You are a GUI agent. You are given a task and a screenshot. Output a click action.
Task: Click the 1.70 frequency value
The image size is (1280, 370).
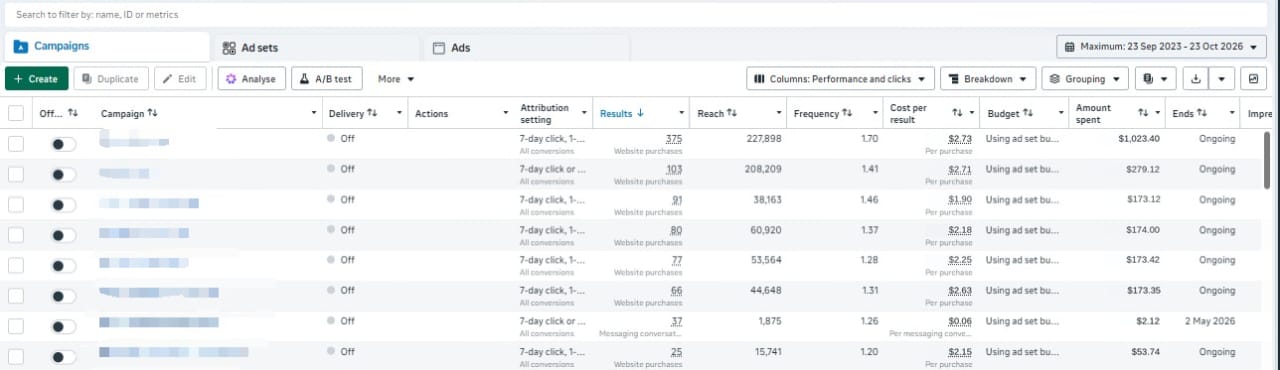point(869,139)
